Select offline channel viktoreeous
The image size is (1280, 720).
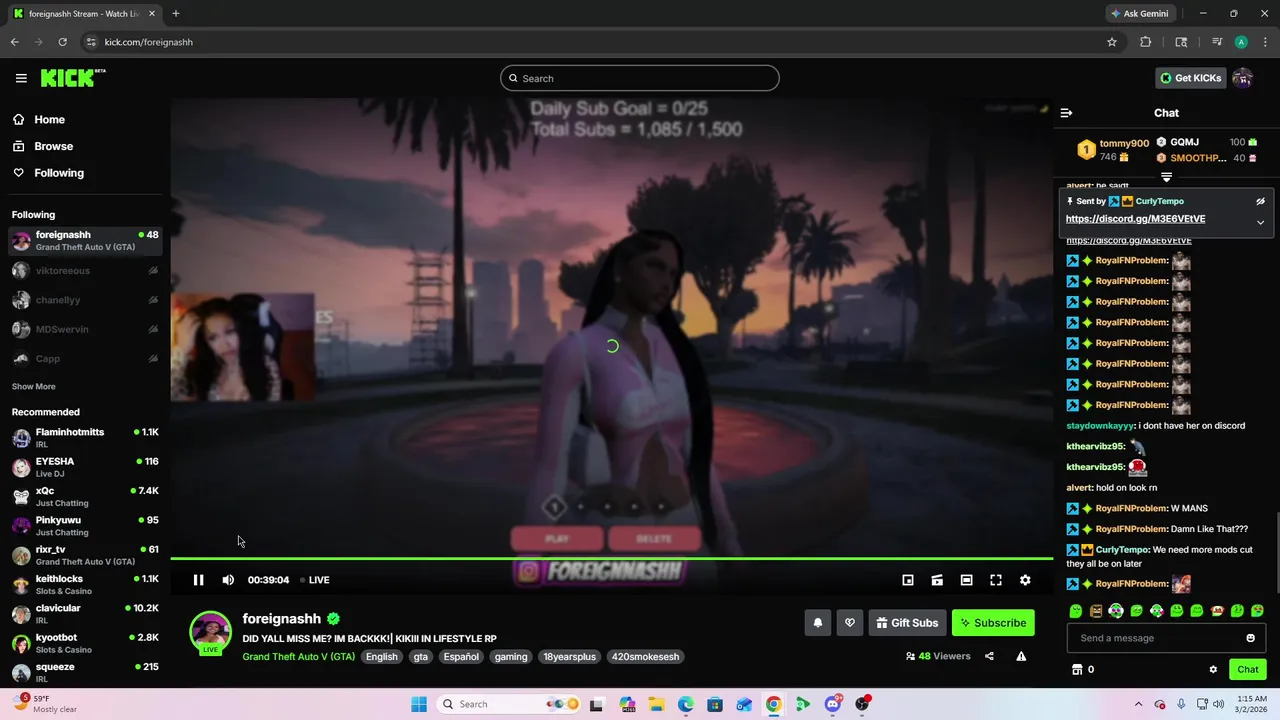point(85,271)
